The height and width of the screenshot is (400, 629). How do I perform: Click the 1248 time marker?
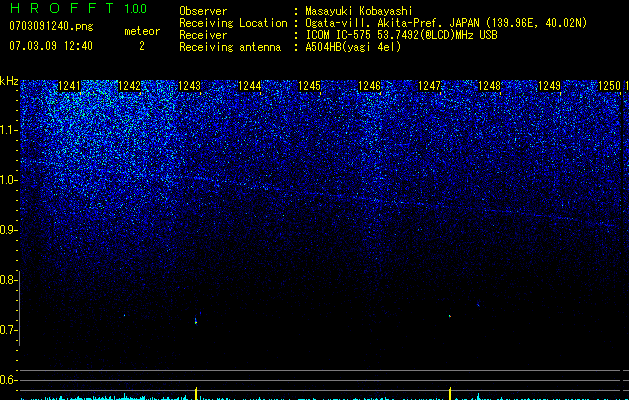[x=489, y=86]
